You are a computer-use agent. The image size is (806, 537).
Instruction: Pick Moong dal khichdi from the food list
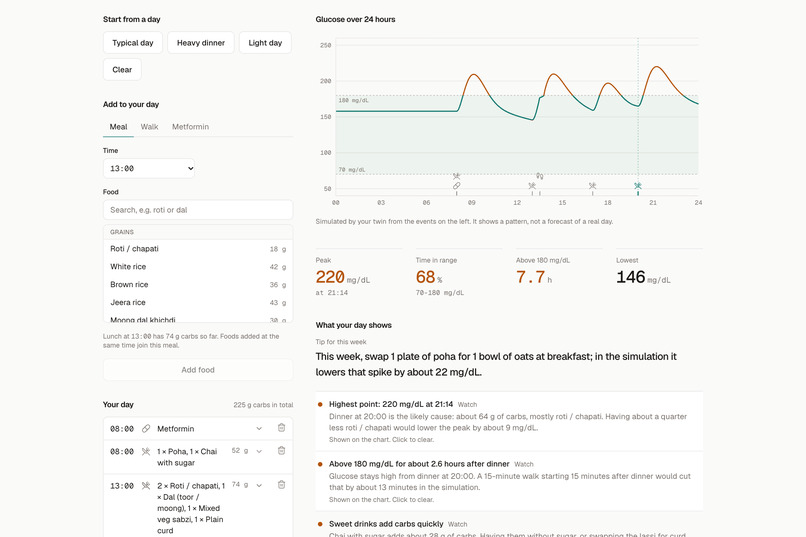point(198,319)
